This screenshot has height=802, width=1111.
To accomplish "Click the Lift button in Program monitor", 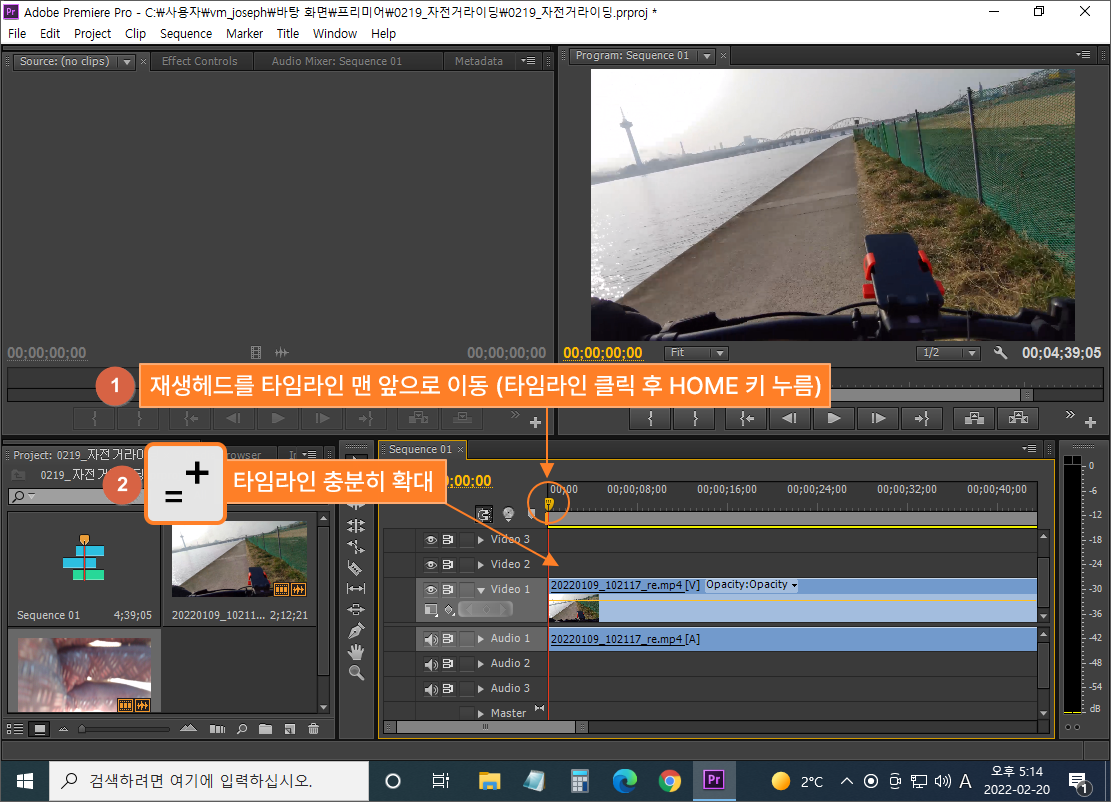I will coord(974,419).
